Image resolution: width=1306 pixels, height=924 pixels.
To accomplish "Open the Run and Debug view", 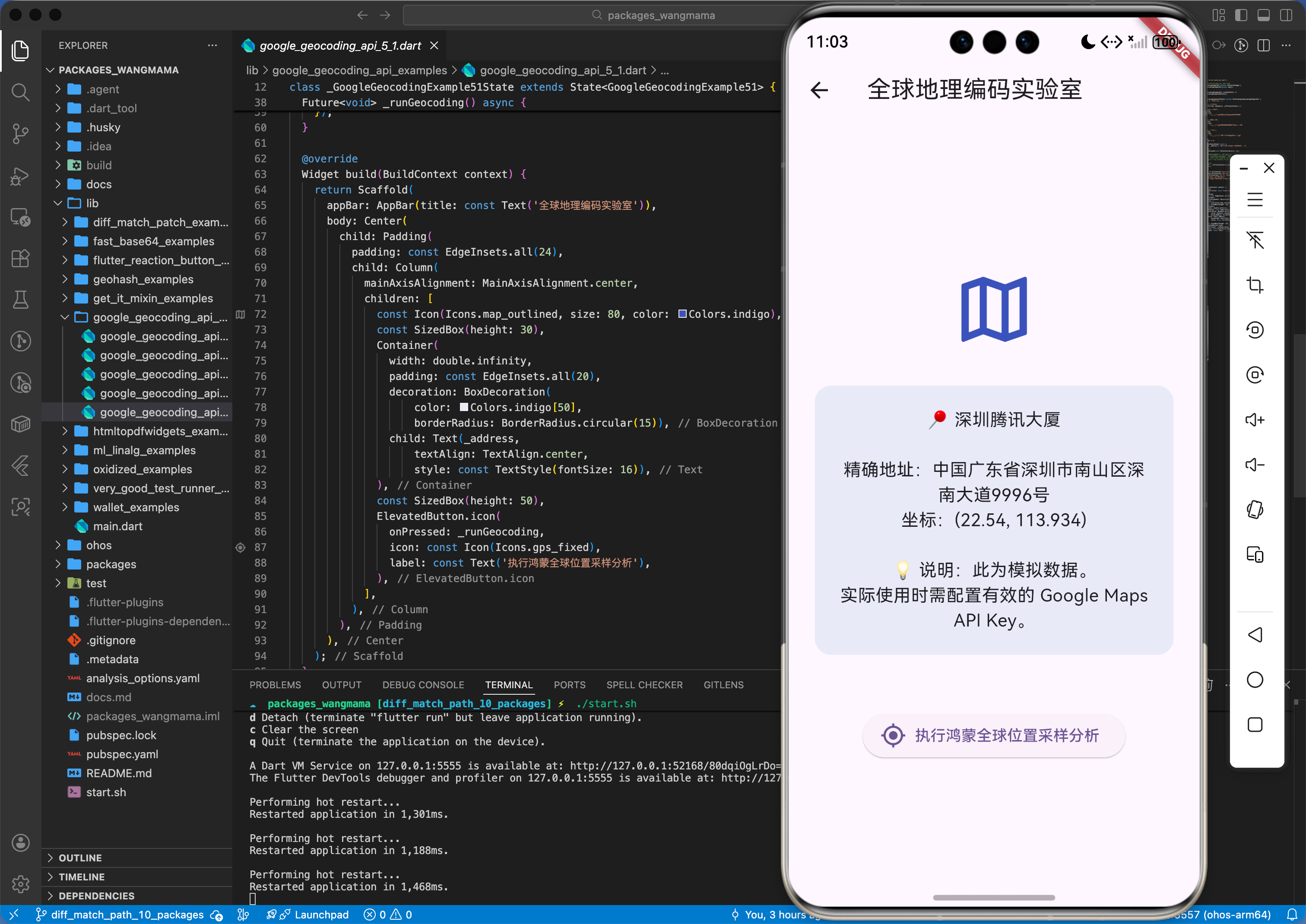I will [20, 176].
